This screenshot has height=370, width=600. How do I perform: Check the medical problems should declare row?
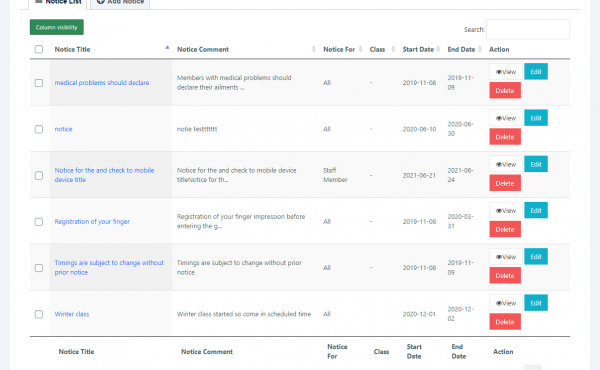39,83
